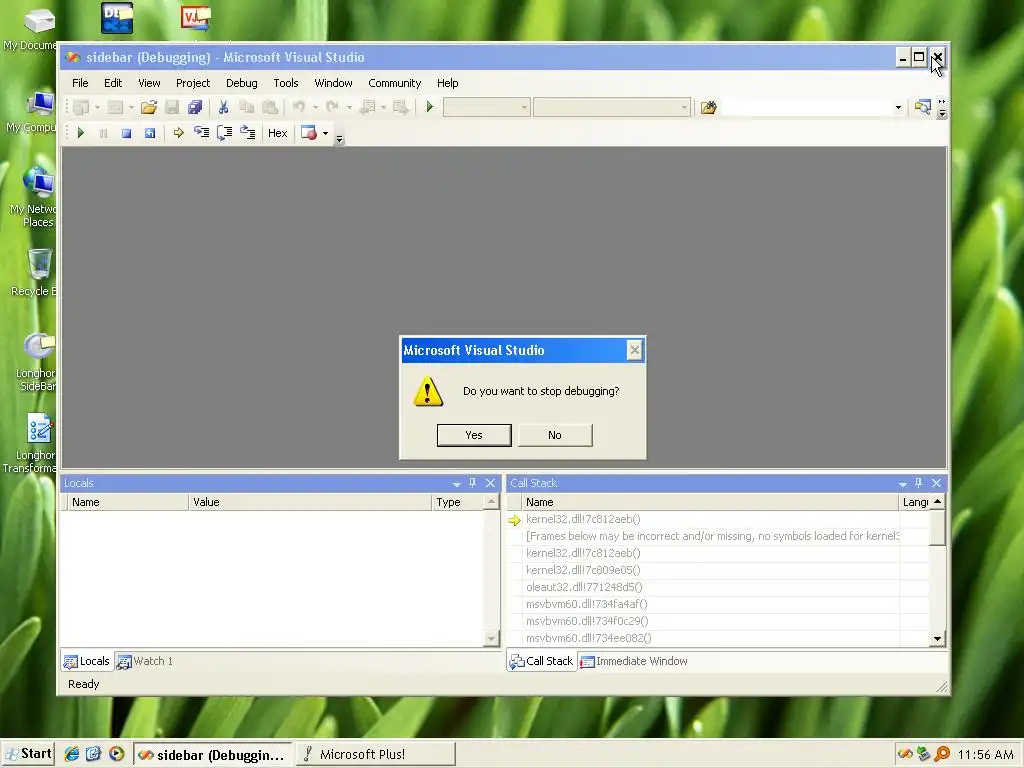Switch to the Call Stack tab
The image size is (1024, 768).
(541, 661)
